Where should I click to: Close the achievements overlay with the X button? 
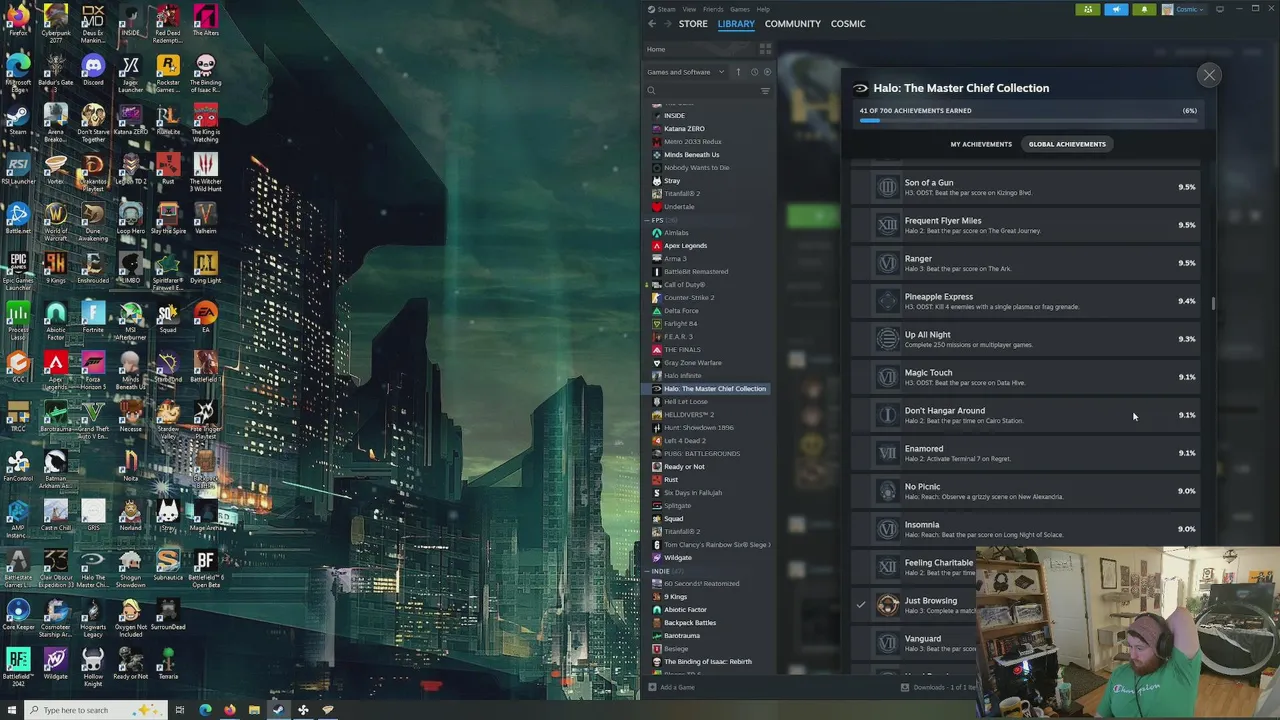[1209, 75]
